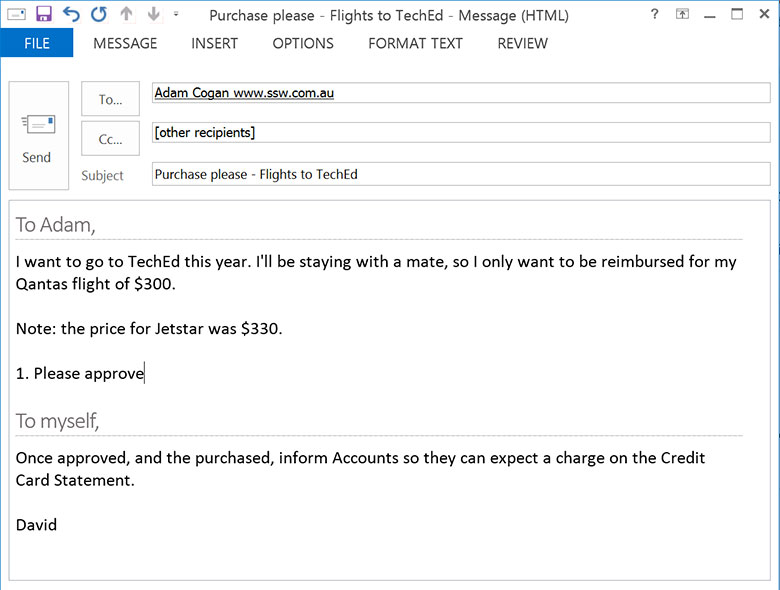The image size is (780, 590).
Task: Open Ribbon Display Options
Action: click(682, 14)
